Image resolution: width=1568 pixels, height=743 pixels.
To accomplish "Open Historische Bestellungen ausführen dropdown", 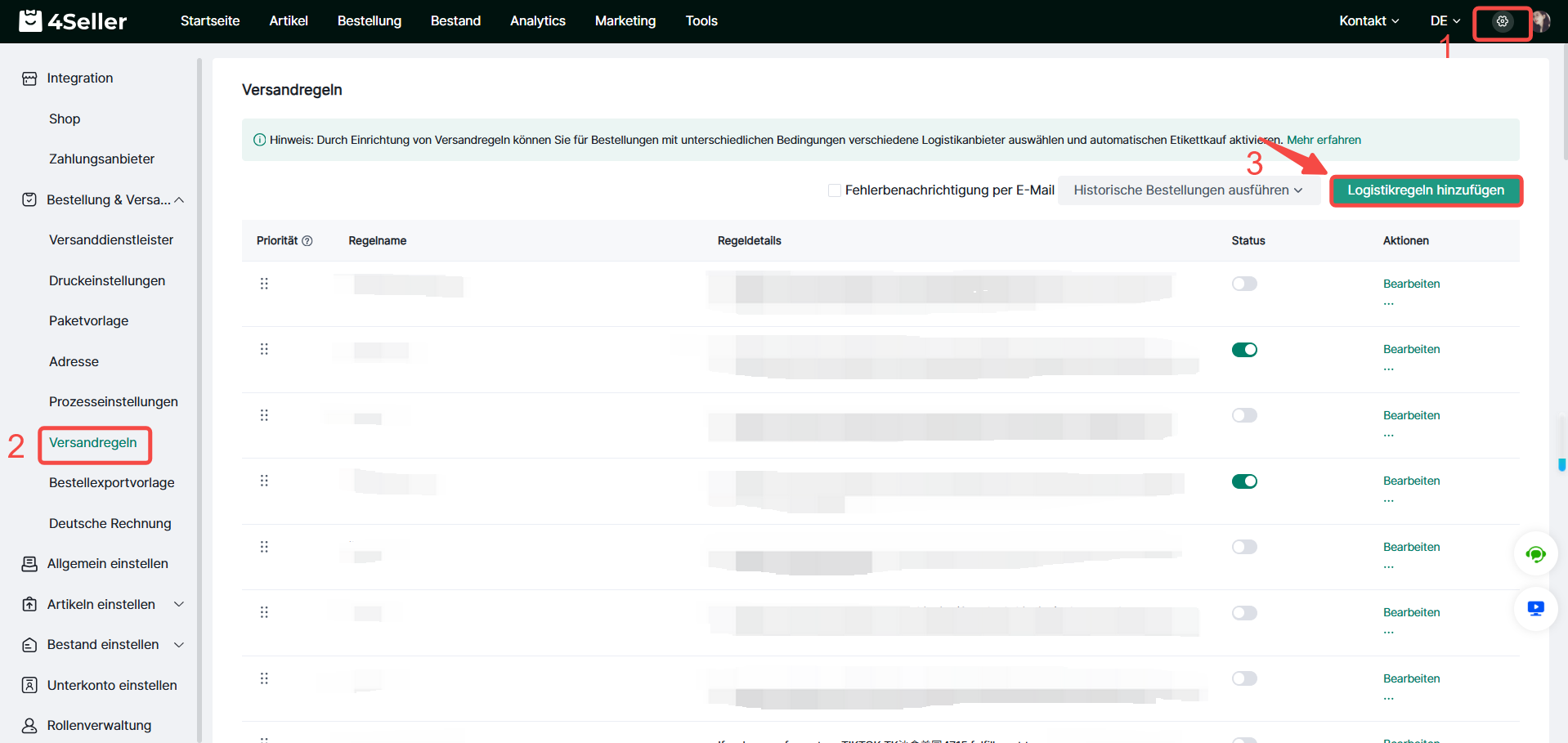I will click(x=1188, y=190).
